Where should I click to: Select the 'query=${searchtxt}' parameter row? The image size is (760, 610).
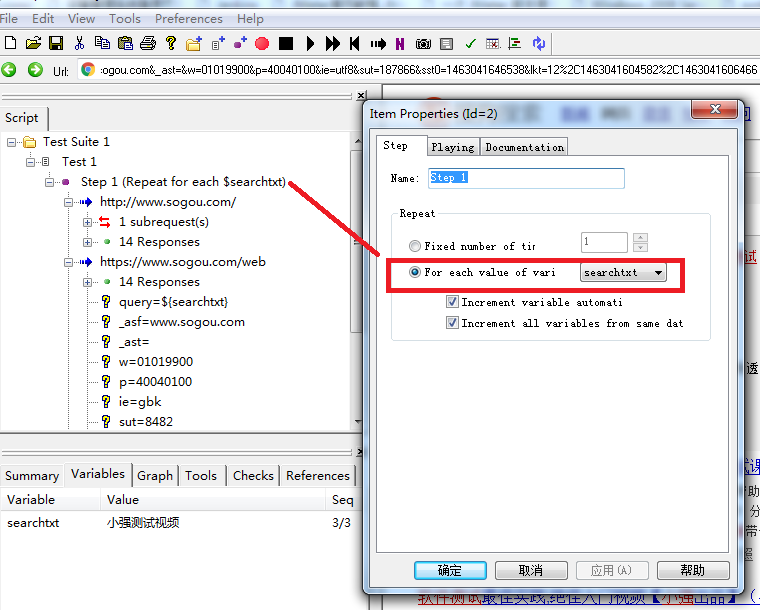pos(173,302)
